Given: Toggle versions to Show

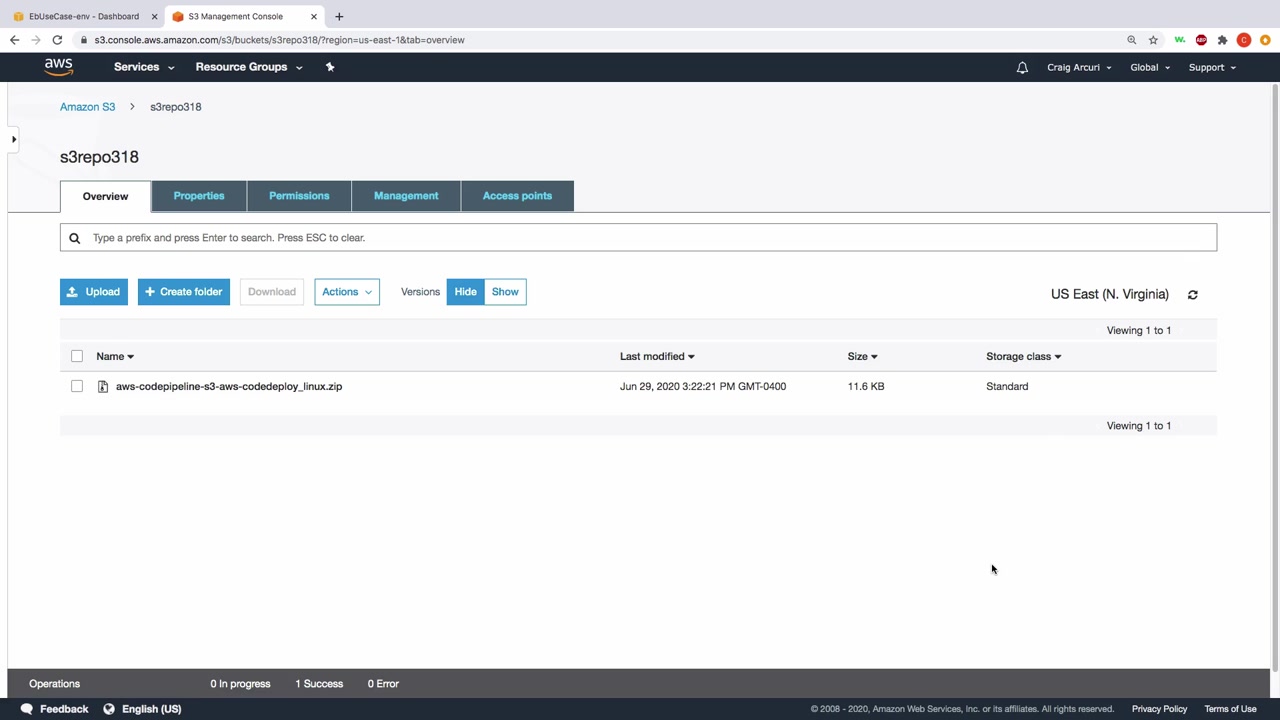Looking at the screenshot, I should [505, 292].
